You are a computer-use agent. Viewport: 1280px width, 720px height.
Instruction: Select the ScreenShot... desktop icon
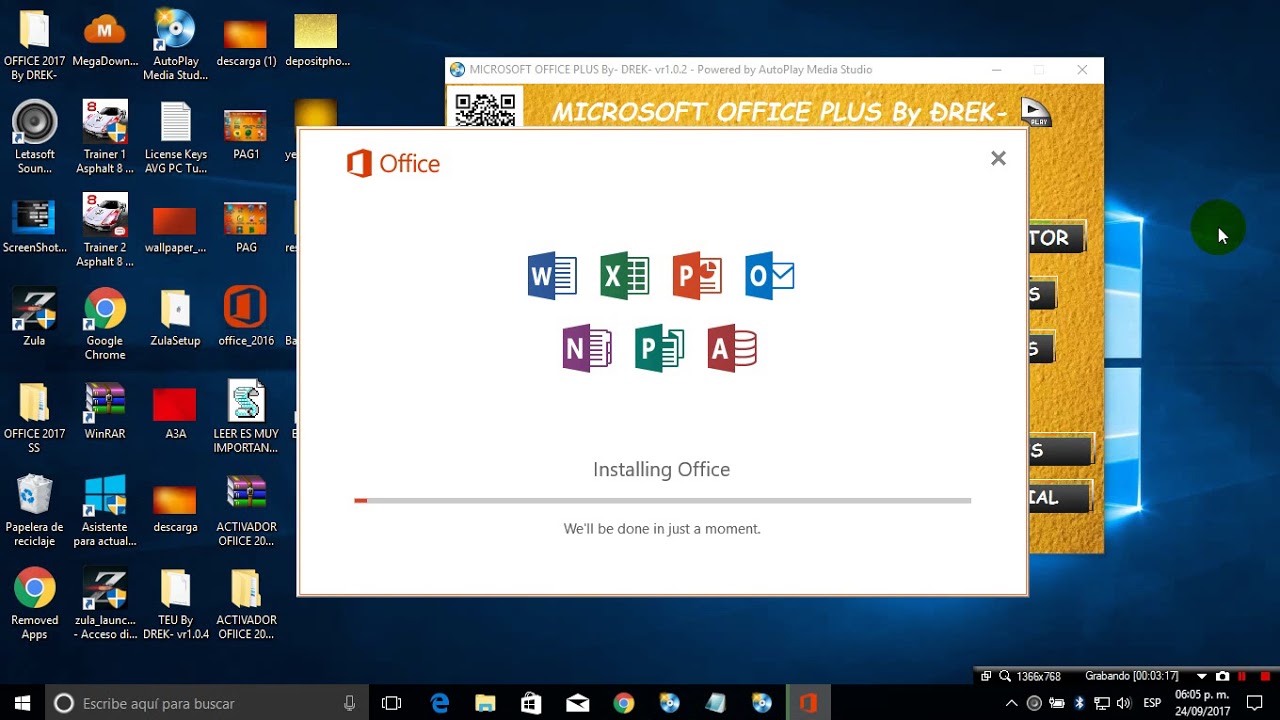click(34, 226)
